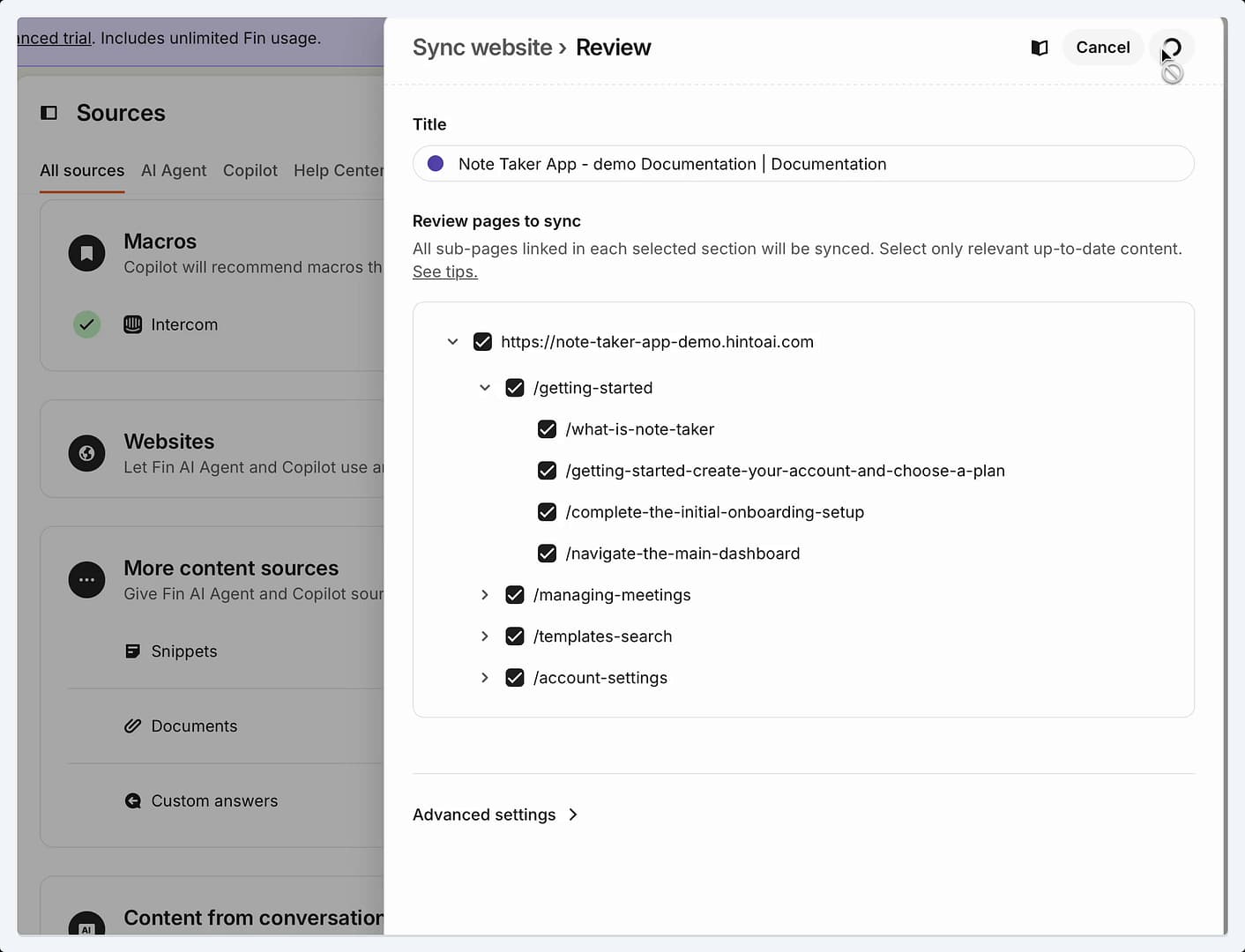Open the See tips link
The width and height of the screenshot is (1245, 952).
pyautogui.click(x=445, y=272)
